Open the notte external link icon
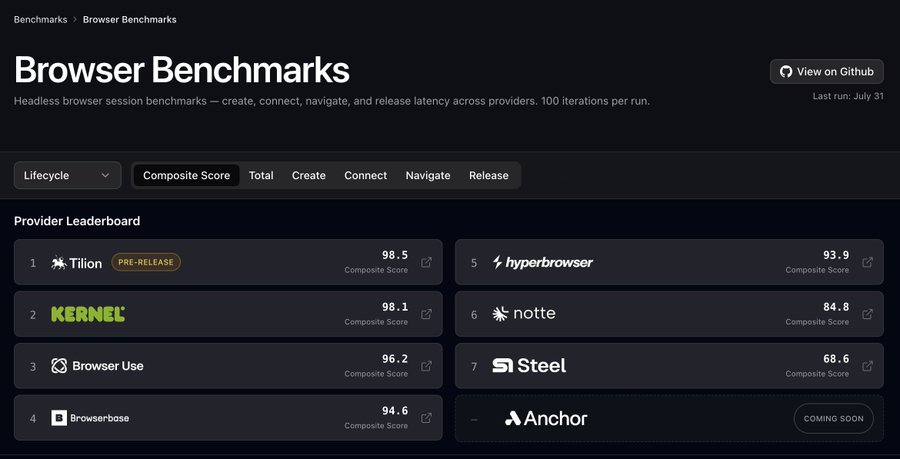Viewport: 900px width, 459px height. coord(867,314)
